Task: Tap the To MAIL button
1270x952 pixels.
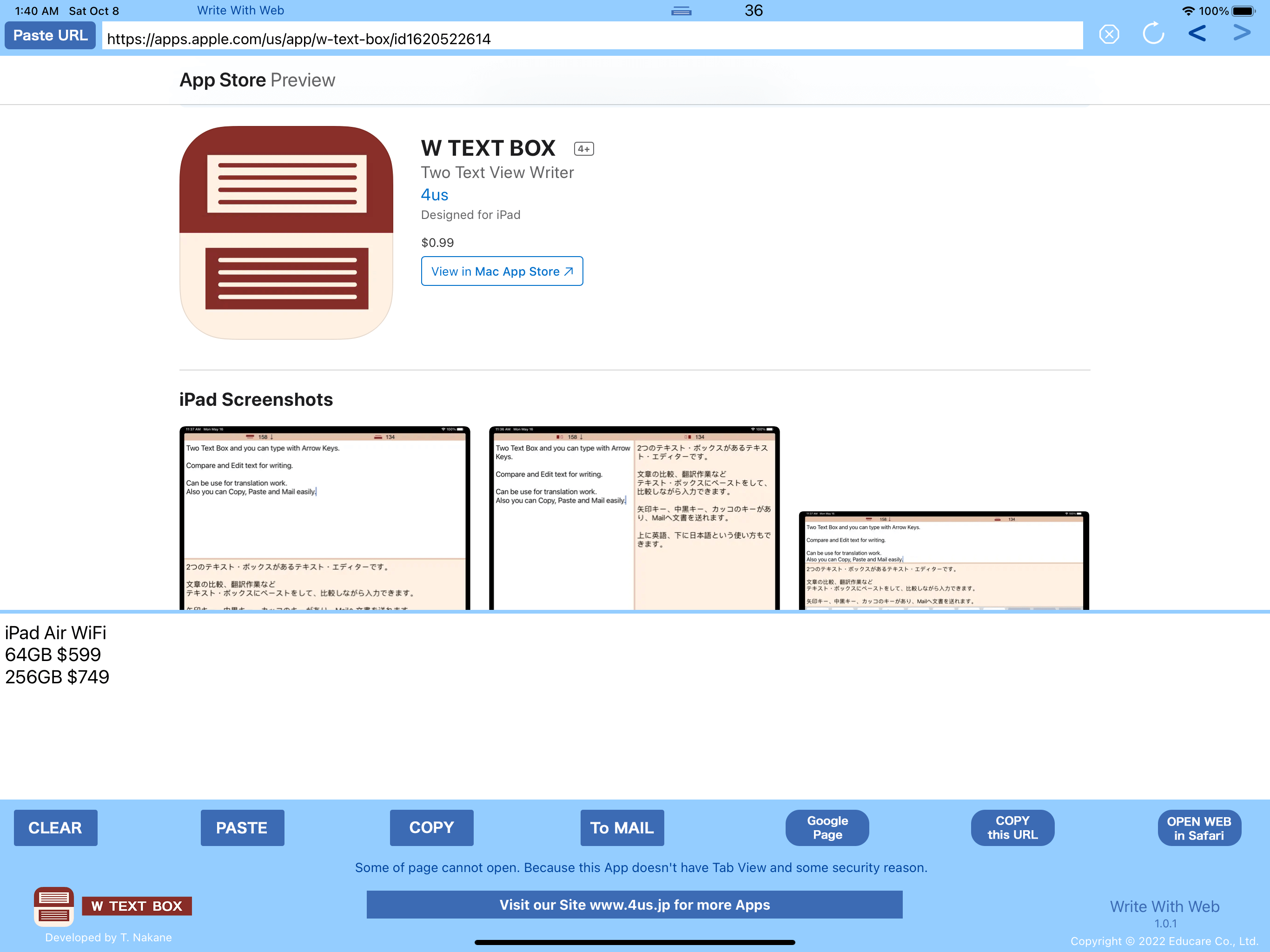Action: 622,827
